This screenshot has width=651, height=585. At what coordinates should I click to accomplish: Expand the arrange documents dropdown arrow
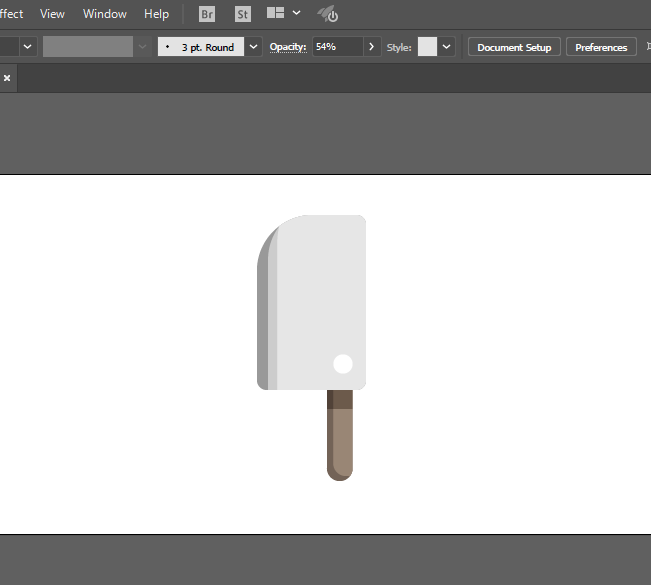[296, 13]
